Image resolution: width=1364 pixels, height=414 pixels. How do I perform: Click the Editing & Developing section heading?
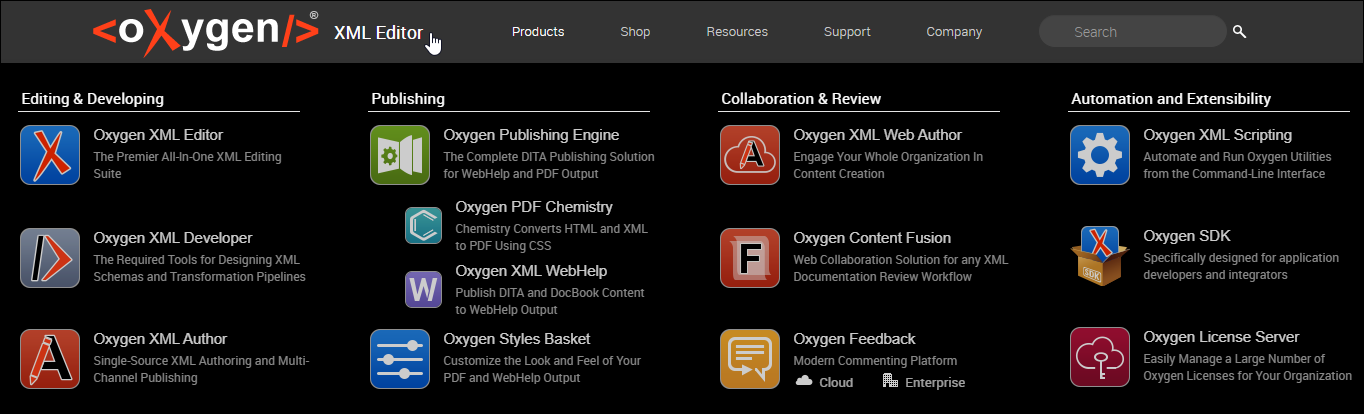92,99
